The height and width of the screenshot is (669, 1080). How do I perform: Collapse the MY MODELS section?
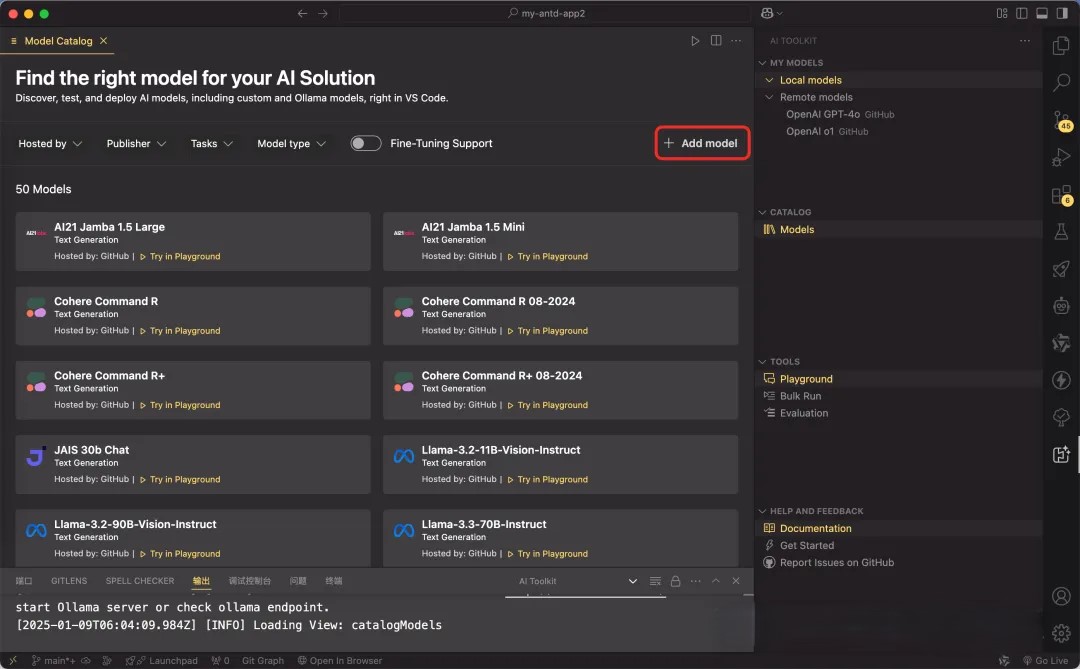click(x=762, y=63)
